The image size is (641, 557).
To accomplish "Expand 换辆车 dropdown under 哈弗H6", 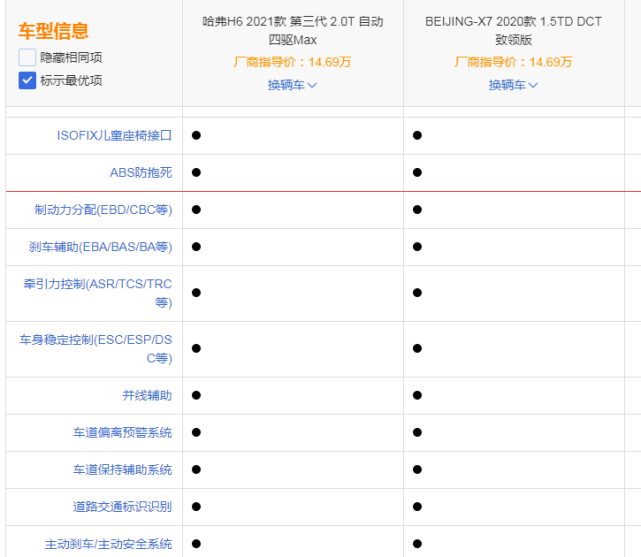I will (292, 85).
